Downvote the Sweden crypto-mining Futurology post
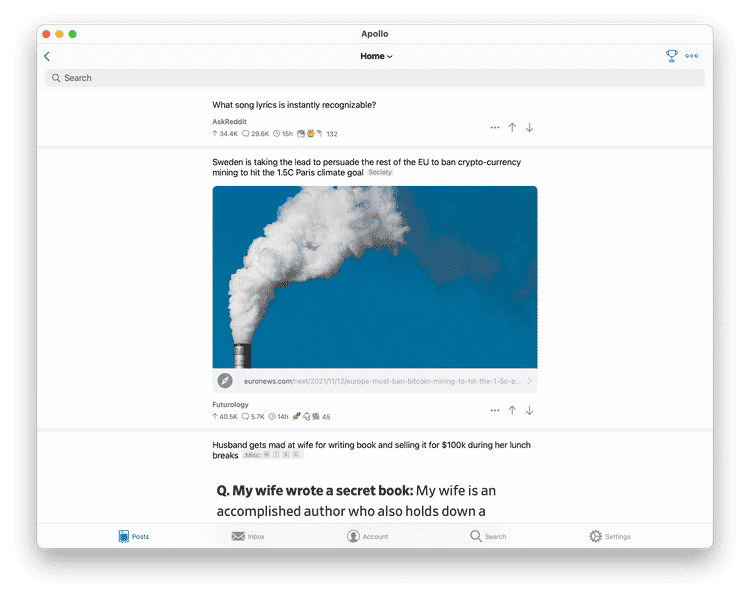Screen dimensions: 750x597 [x=530, y=410]
